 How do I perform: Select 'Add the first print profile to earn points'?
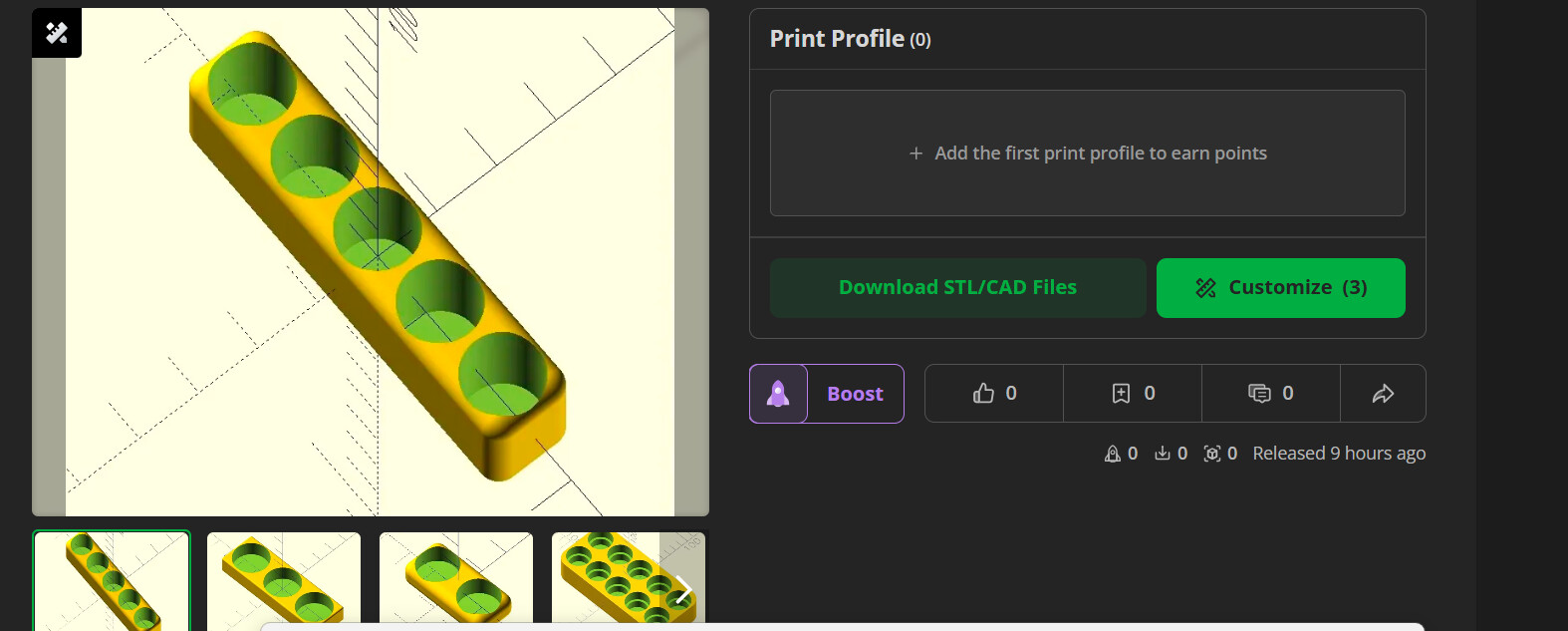click(x=1100, y=154)
